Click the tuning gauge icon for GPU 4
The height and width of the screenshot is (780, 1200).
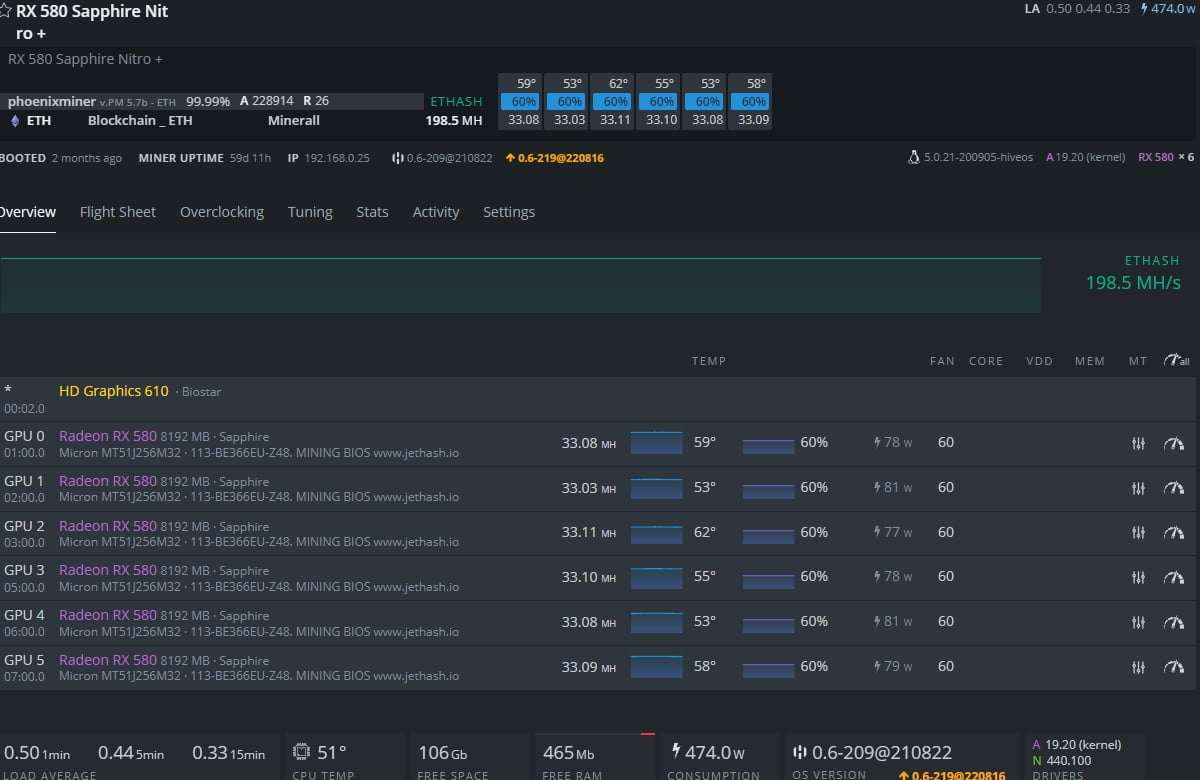pos(1174,622)
